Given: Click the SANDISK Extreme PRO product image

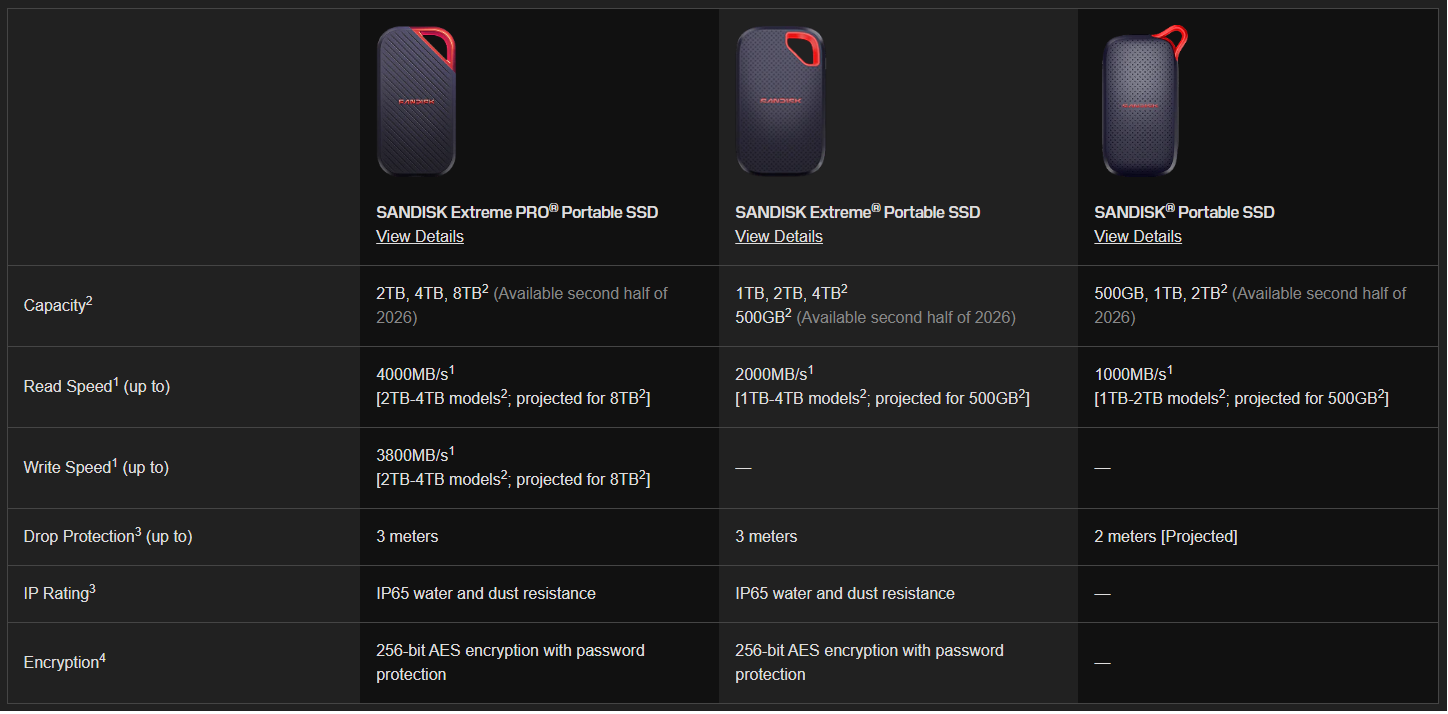Looking at the screenshot, I should click(416, 102).
